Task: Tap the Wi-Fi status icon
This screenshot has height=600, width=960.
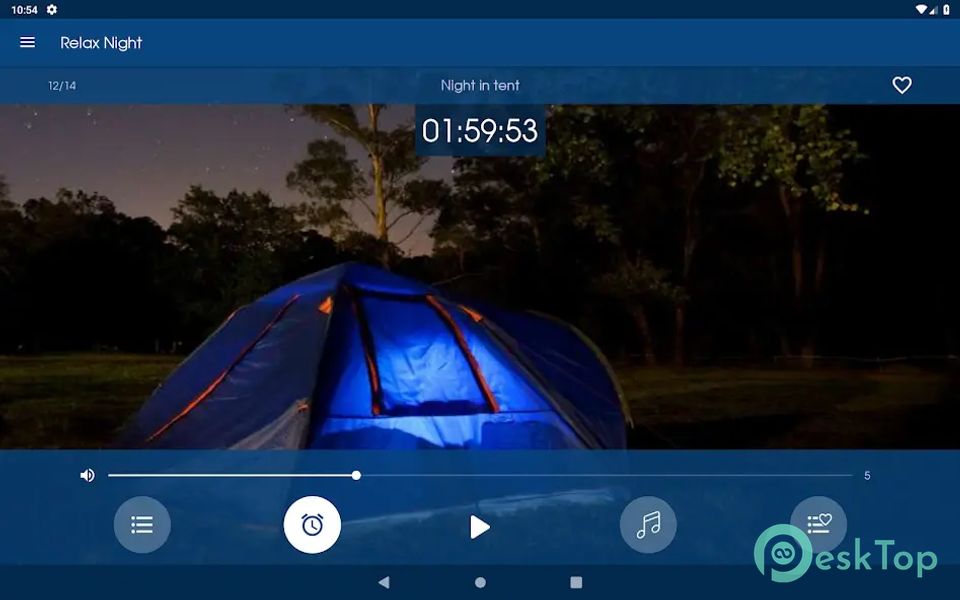Action: [x=921, y=10]
